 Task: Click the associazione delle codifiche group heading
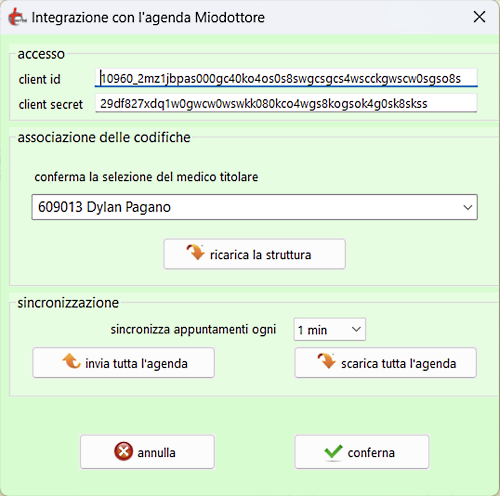tap(104, 137)
